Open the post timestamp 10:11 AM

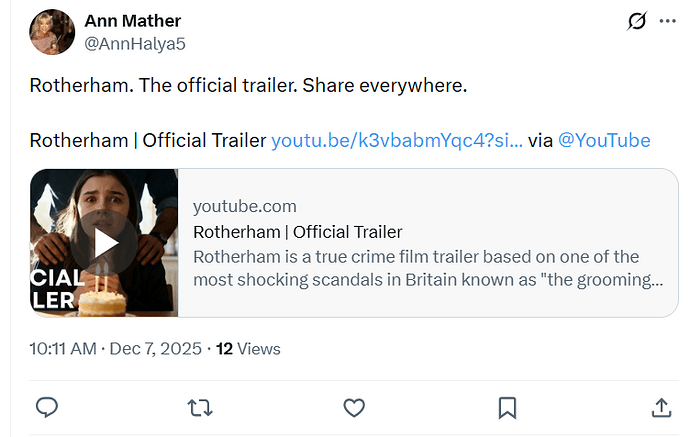(63, 349)
